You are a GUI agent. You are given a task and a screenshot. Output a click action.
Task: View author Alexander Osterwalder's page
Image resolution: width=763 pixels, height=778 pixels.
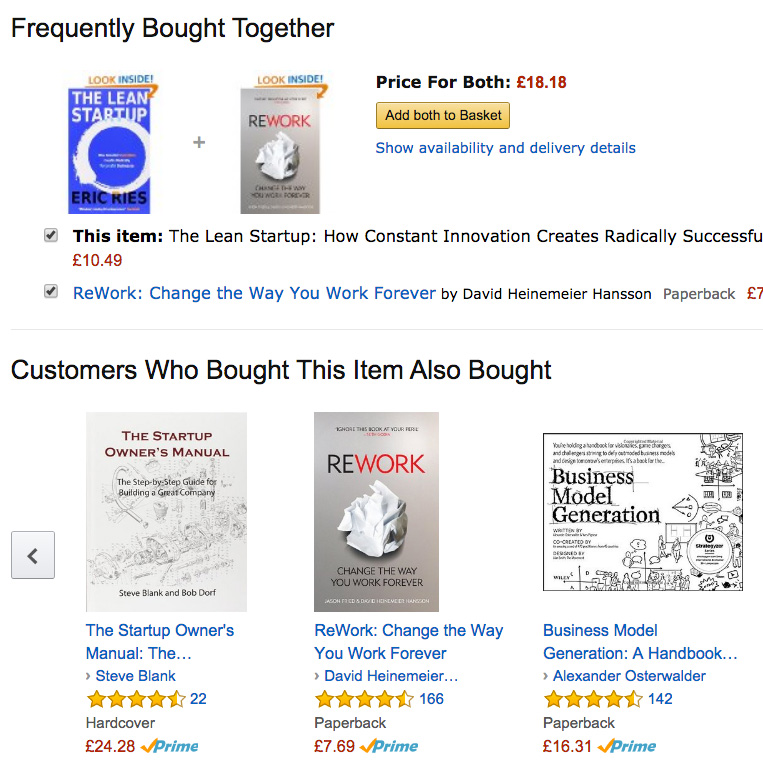coord(629,676)
